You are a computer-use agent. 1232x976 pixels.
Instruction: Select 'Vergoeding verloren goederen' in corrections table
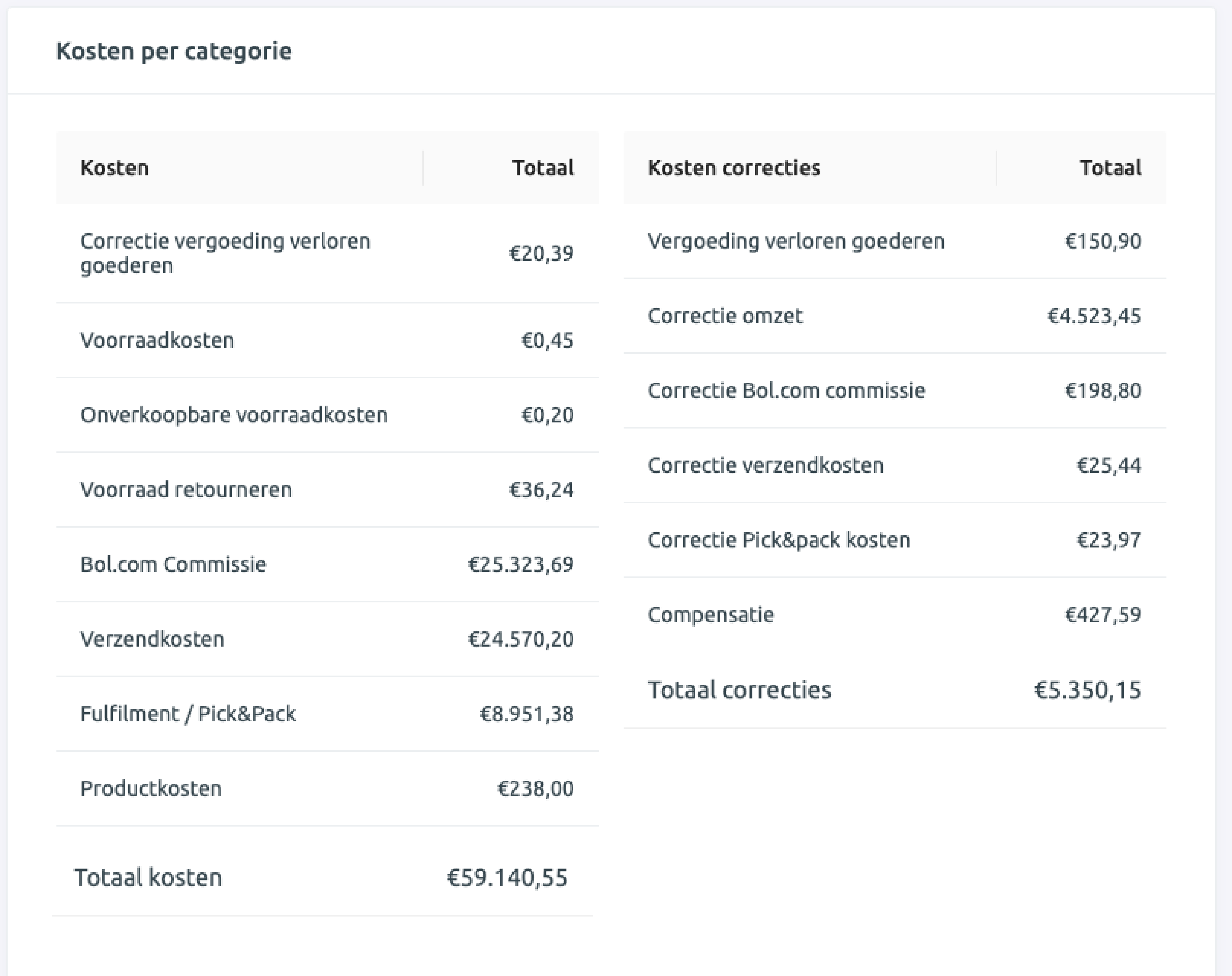[796, 241]
